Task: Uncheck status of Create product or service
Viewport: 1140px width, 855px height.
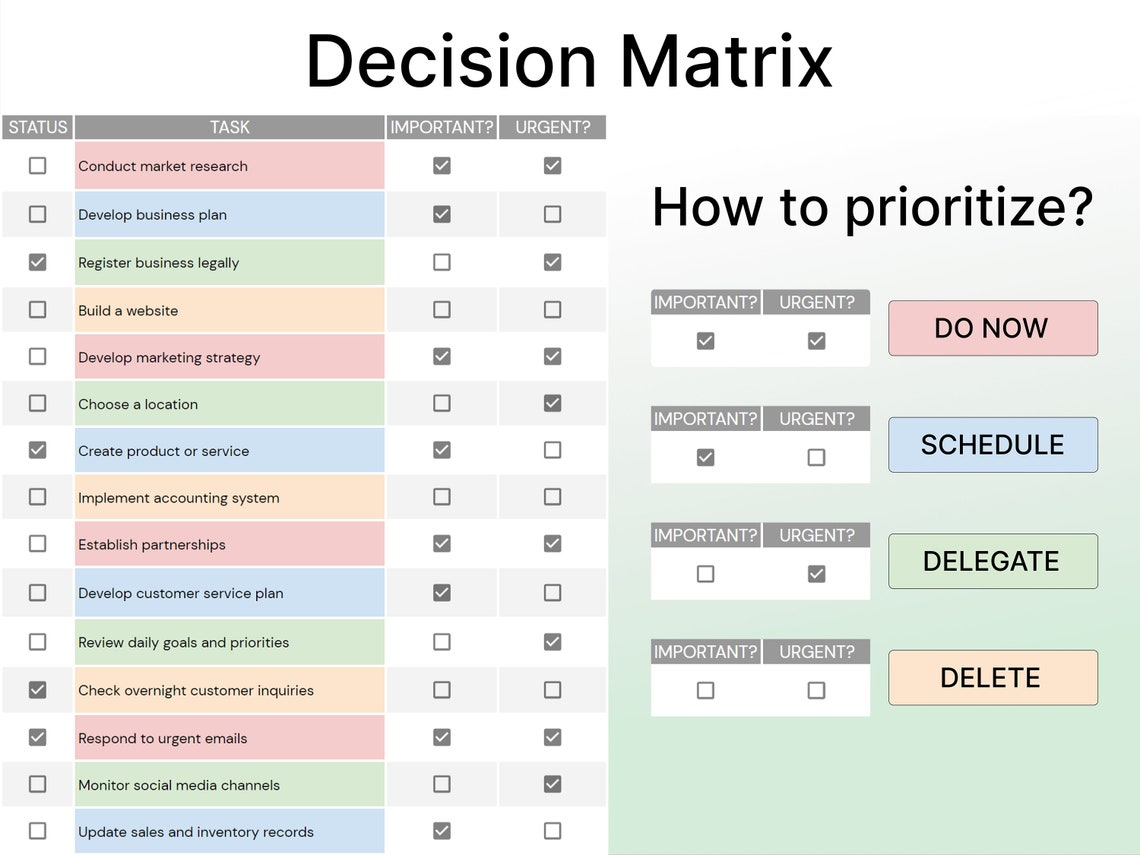Action: tap(38, 450)
